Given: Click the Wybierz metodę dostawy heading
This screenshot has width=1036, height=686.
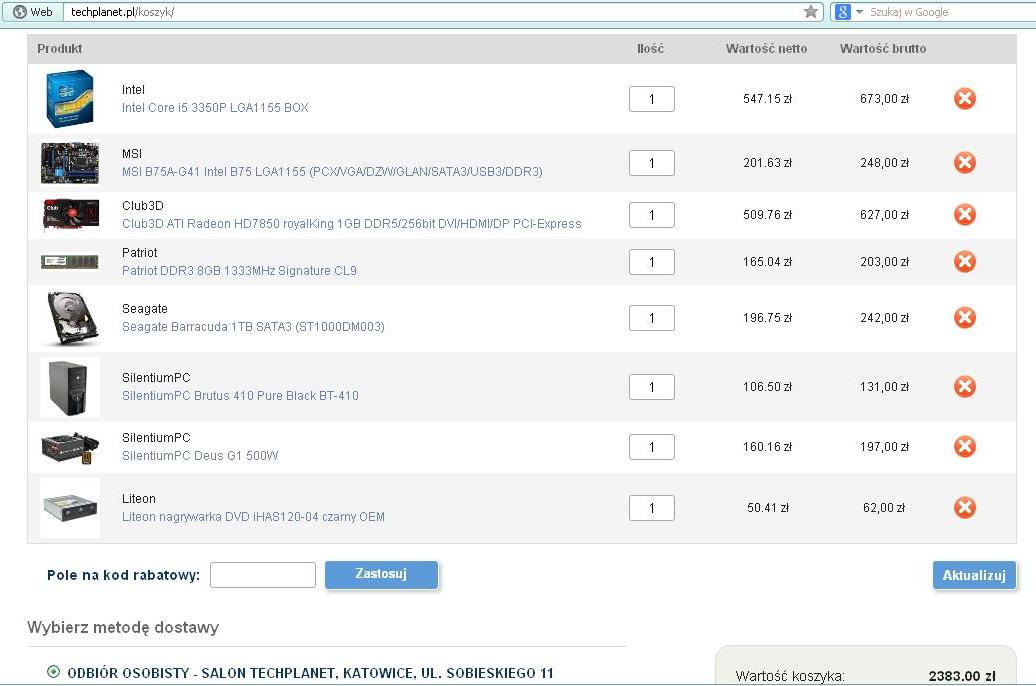Looking at the screenshot, I should (123, 627).
